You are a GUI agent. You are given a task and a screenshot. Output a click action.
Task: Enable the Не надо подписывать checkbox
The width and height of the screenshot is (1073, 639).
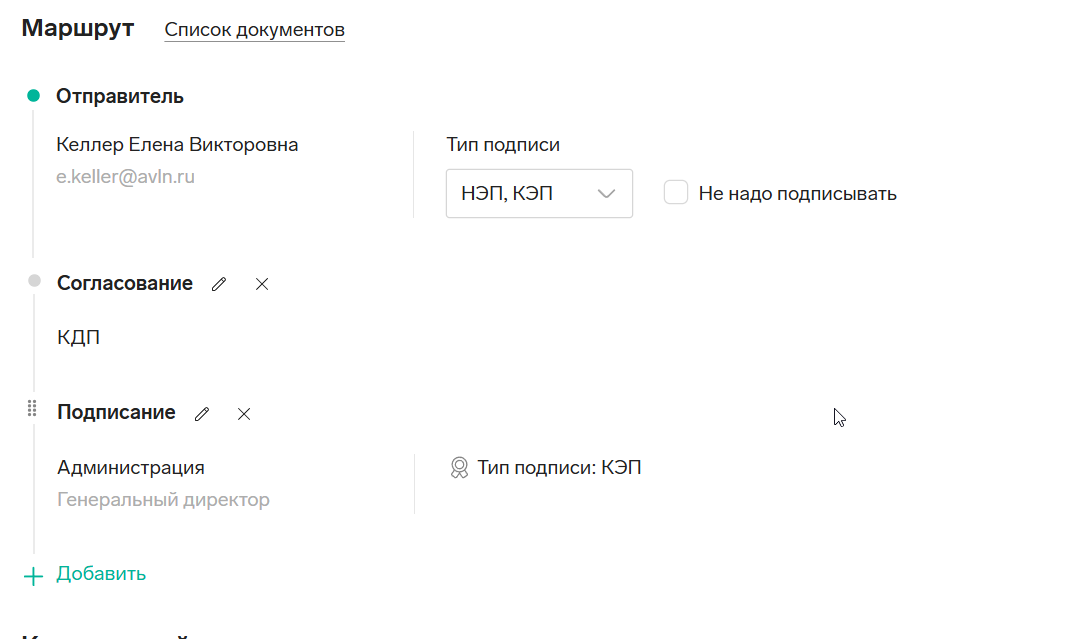676,192
